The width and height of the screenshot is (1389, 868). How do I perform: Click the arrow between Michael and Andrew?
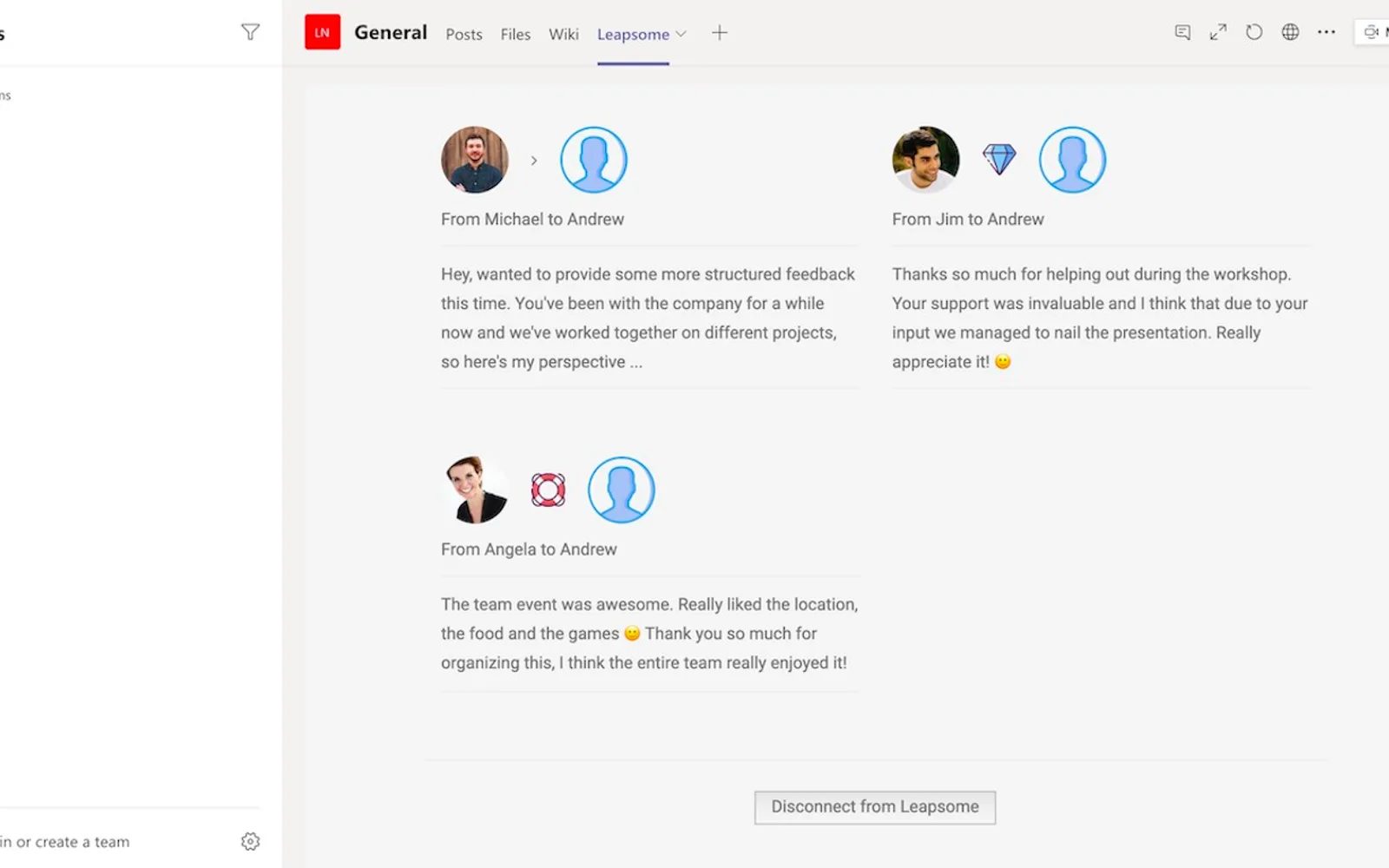pos(534,161)
